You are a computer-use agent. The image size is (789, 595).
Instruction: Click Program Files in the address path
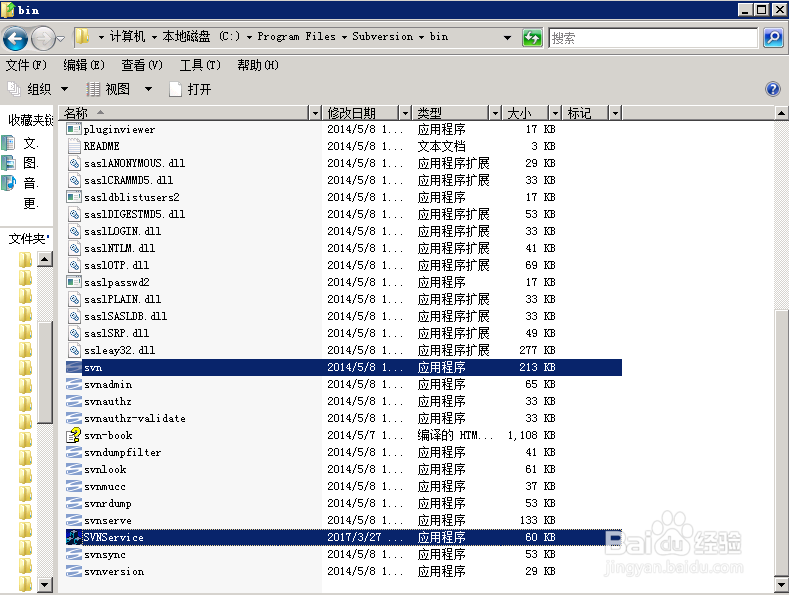pos(296,36)
